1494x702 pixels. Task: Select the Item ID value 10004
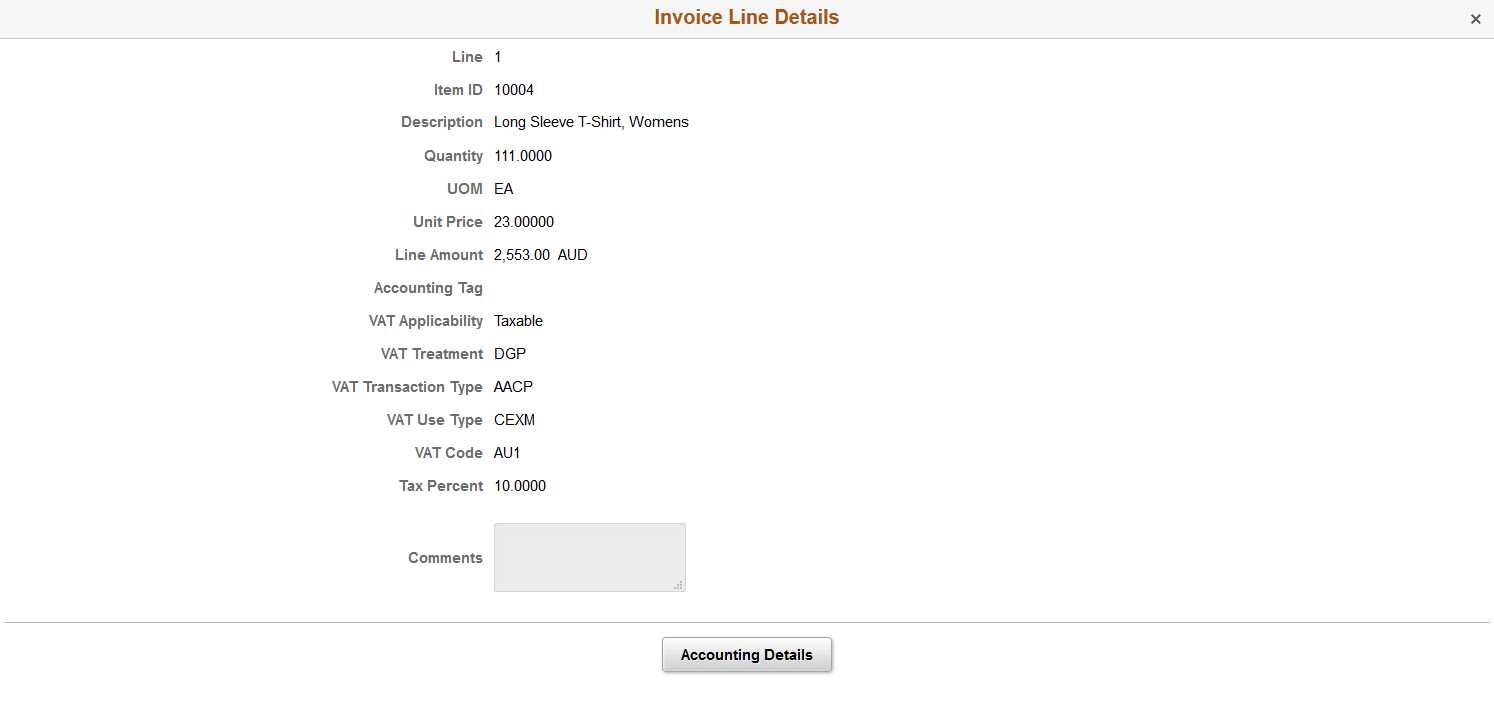tap(514, 89)
